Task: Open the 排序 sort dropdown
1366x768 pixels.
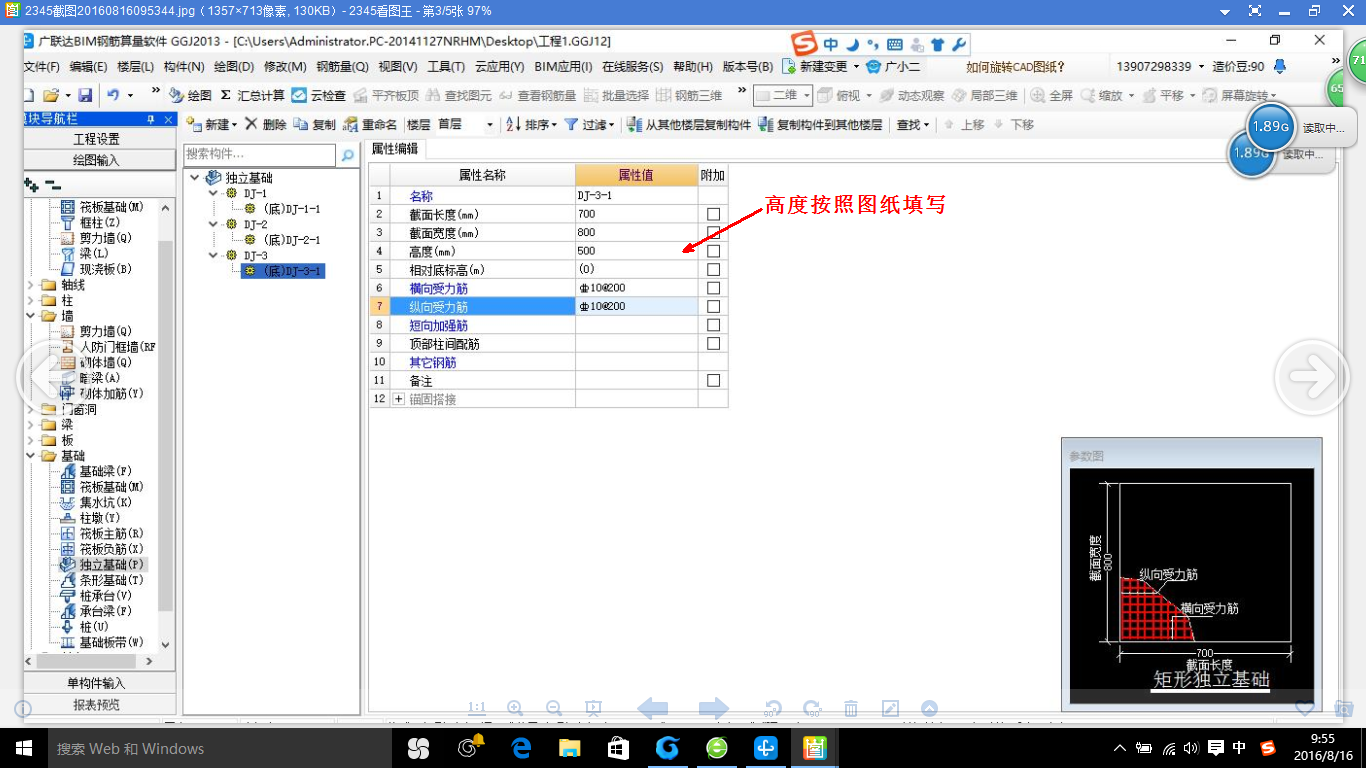Action: (555, 125)
